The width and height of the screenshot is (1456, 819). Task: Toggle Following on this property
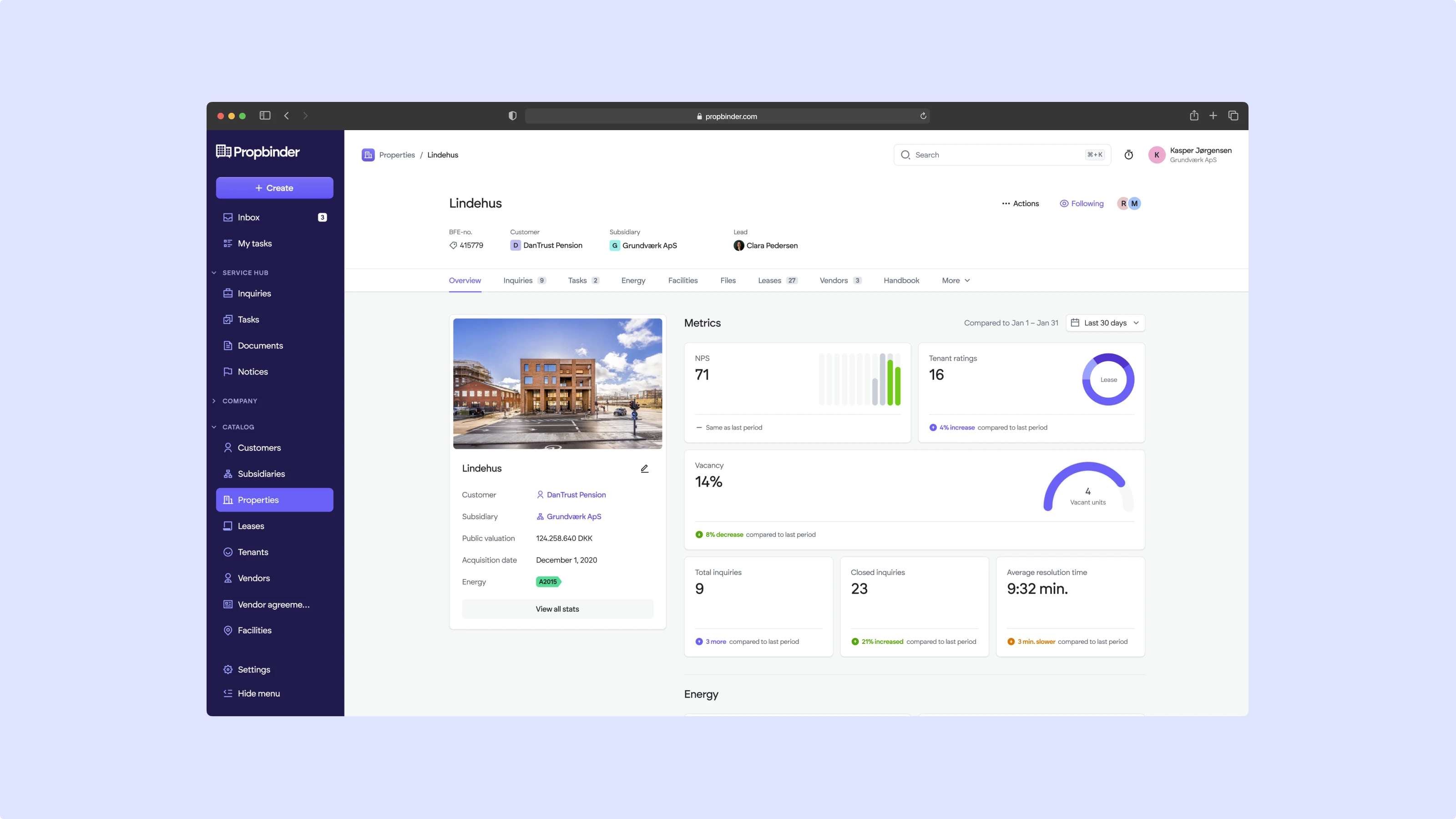(x=1081, y=203)
